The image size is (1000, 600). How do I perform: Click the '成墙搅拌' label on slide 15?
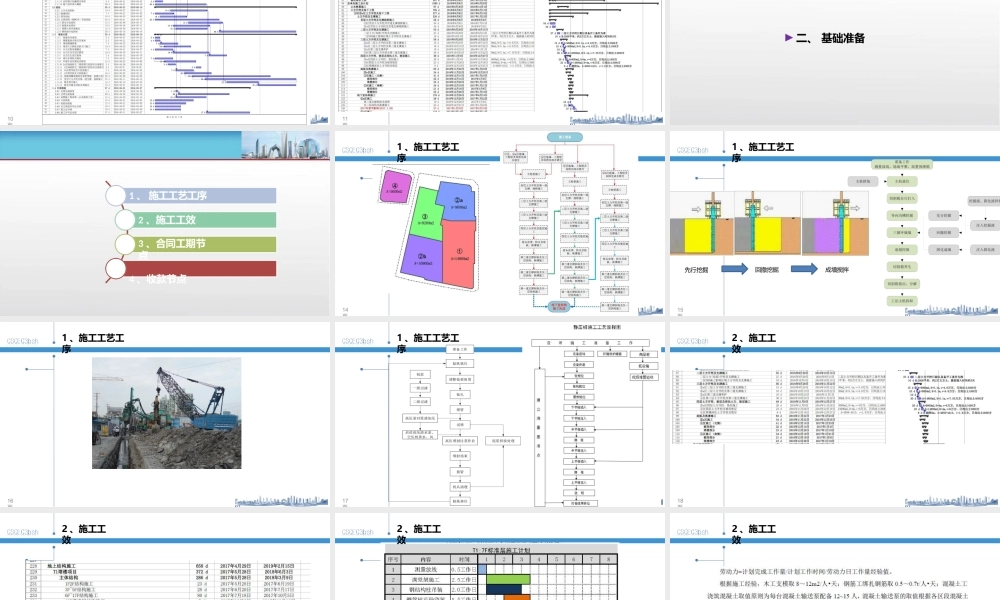[837, 270]
